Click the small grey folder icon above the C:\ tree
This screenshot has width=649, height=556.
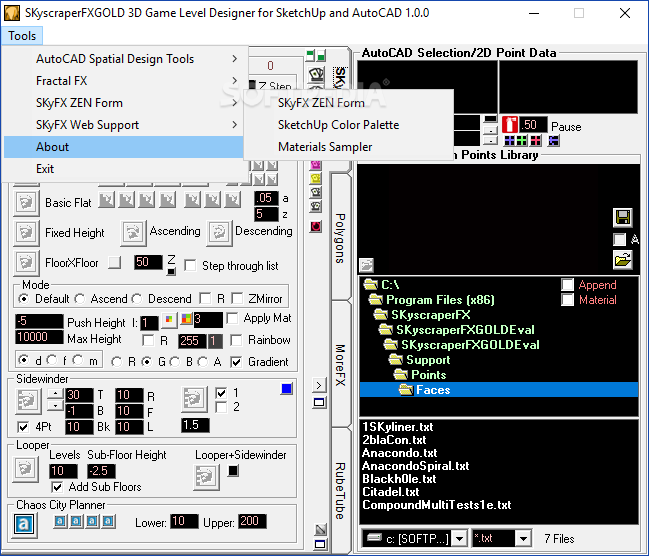(366, 265)
